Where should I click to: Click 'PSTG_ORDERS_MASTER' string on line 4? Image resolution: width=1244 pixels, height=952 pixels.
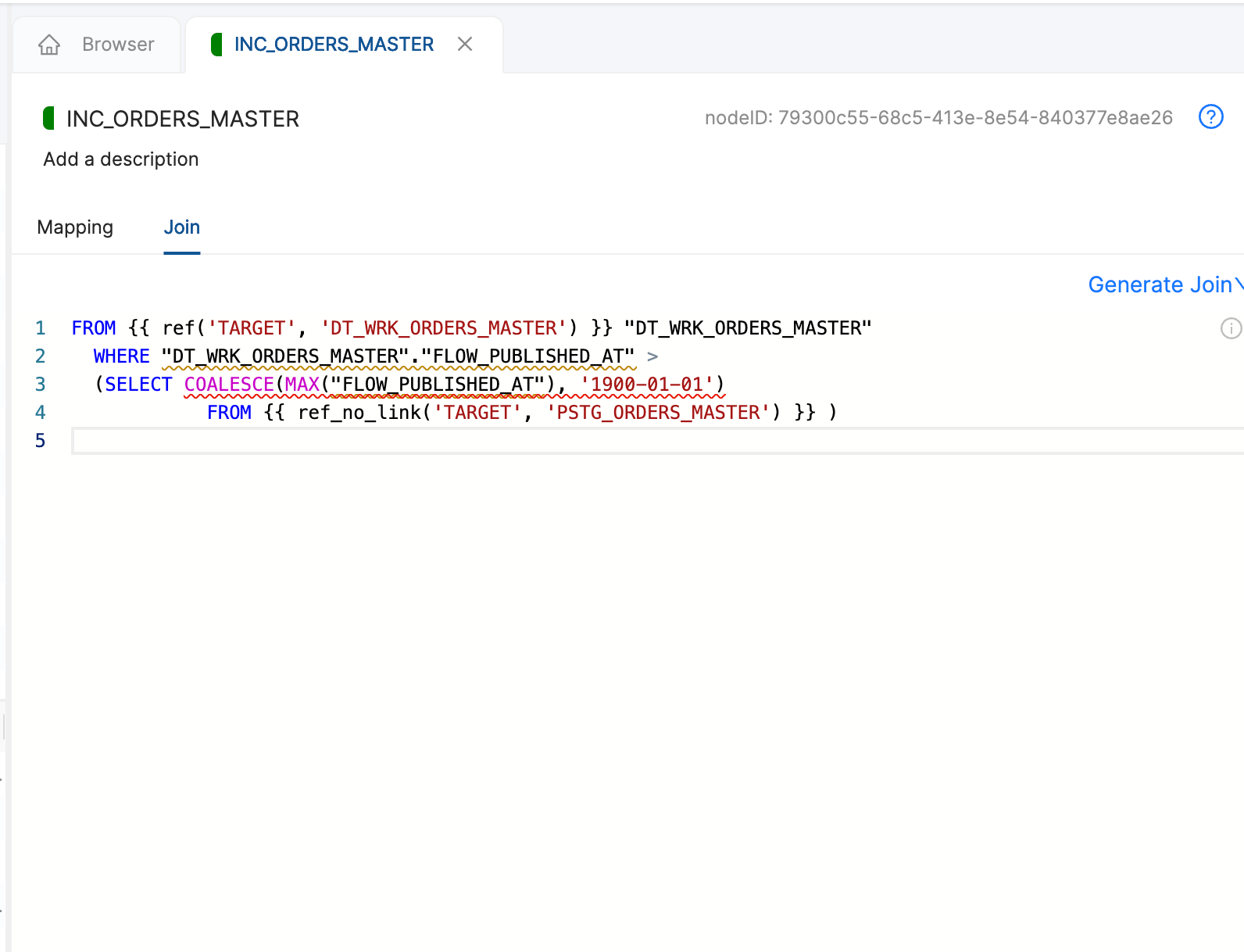(658, 413)
